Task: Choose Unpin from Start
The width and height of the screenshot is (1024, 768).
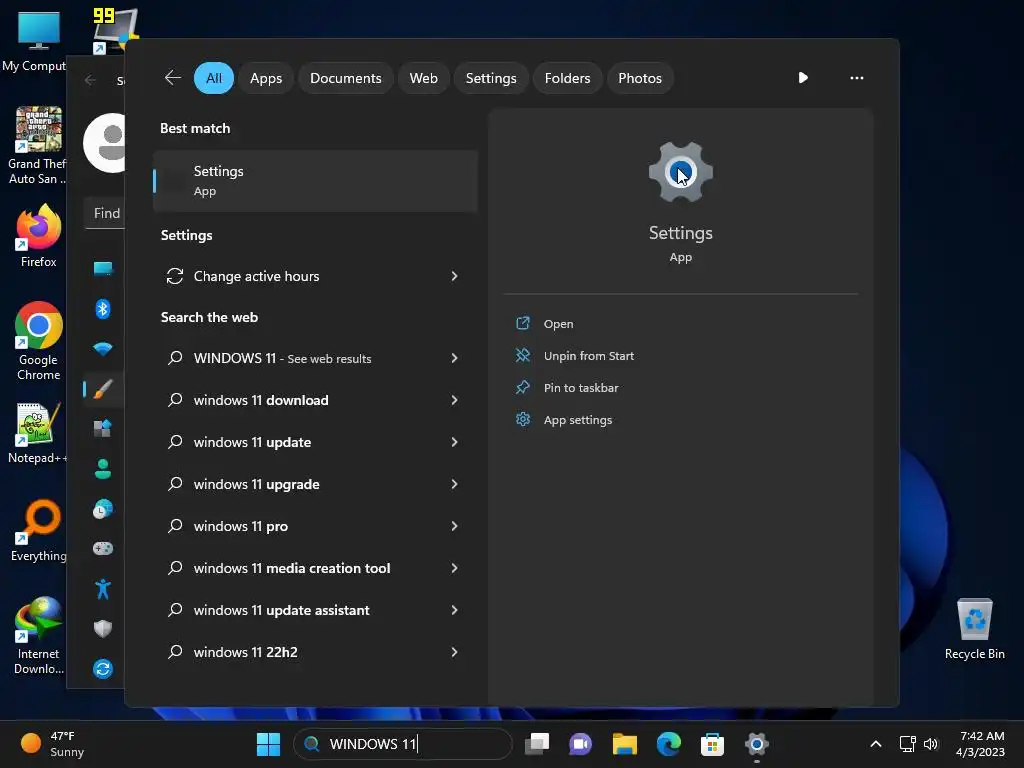Action: point(588,356)
